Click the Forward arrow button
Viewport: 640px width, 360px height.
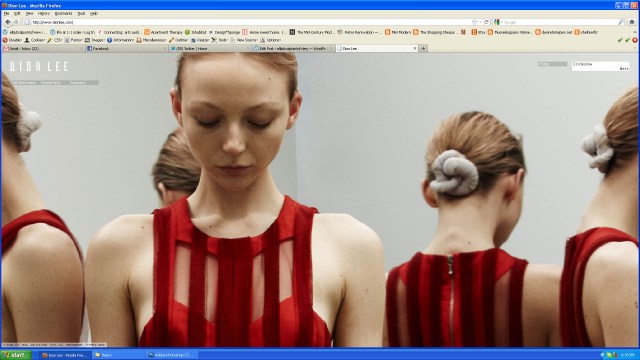(x=16, y=22)
